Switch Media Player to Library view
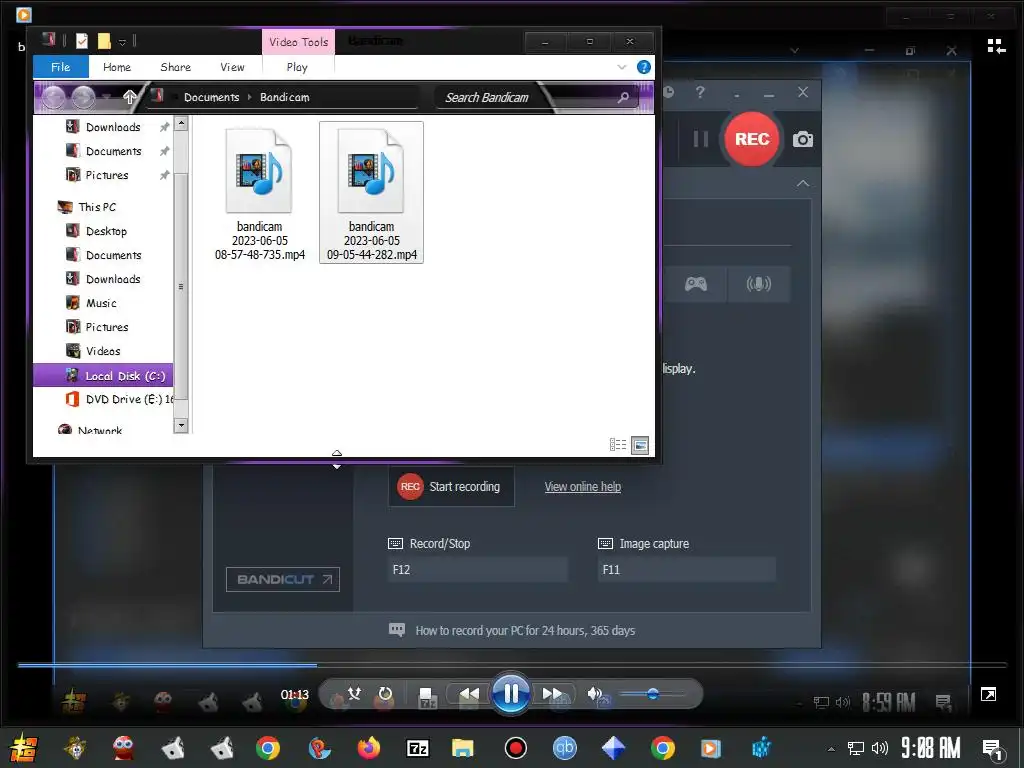This screenshot has height=768, width=1024. tap(996, 46)
